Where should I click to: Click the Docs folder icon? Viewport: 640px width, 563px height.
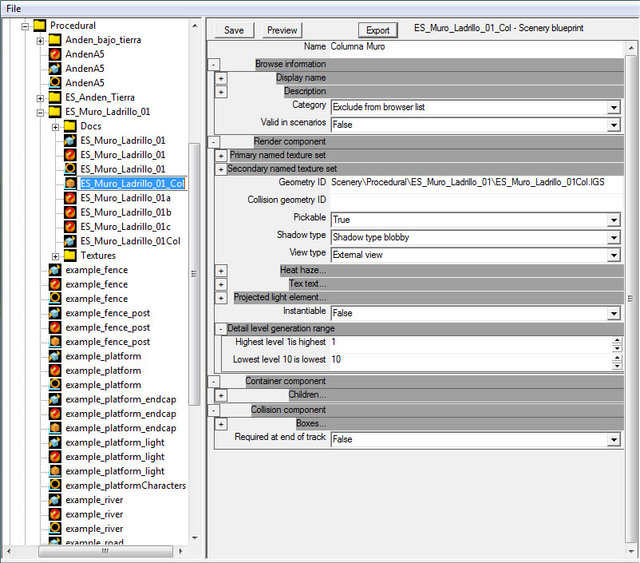click(x=71, y=126)
